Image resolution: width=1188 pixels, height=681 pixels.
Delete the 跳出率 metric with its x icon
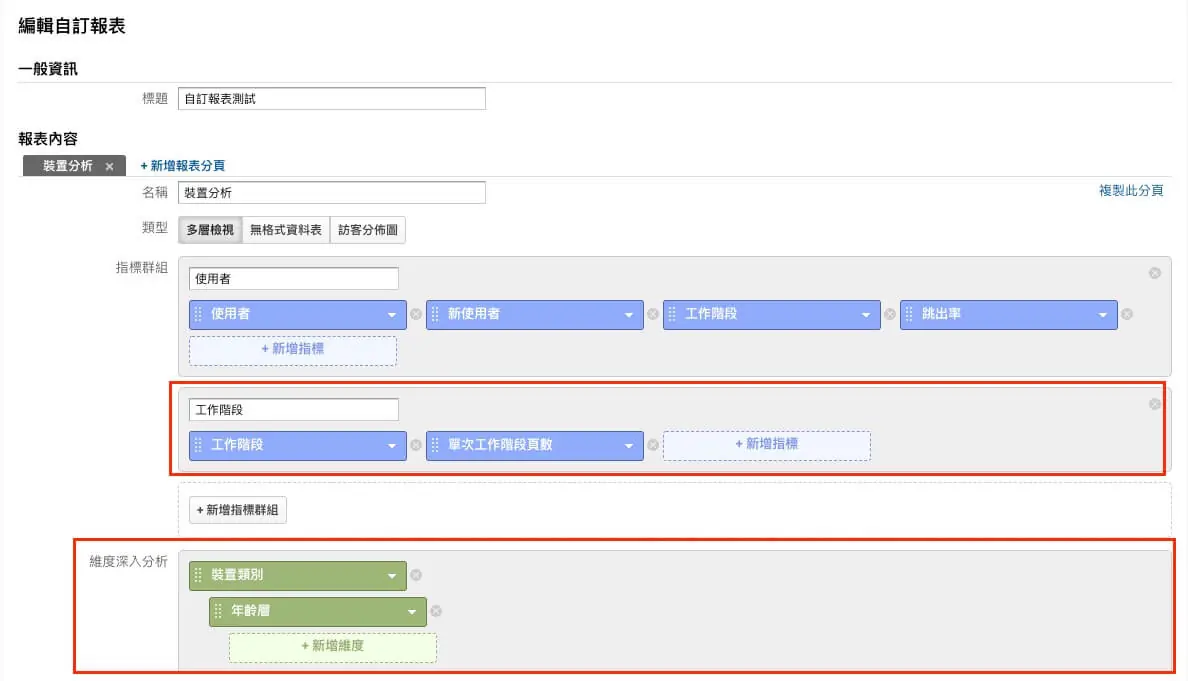pos(1127,314)
